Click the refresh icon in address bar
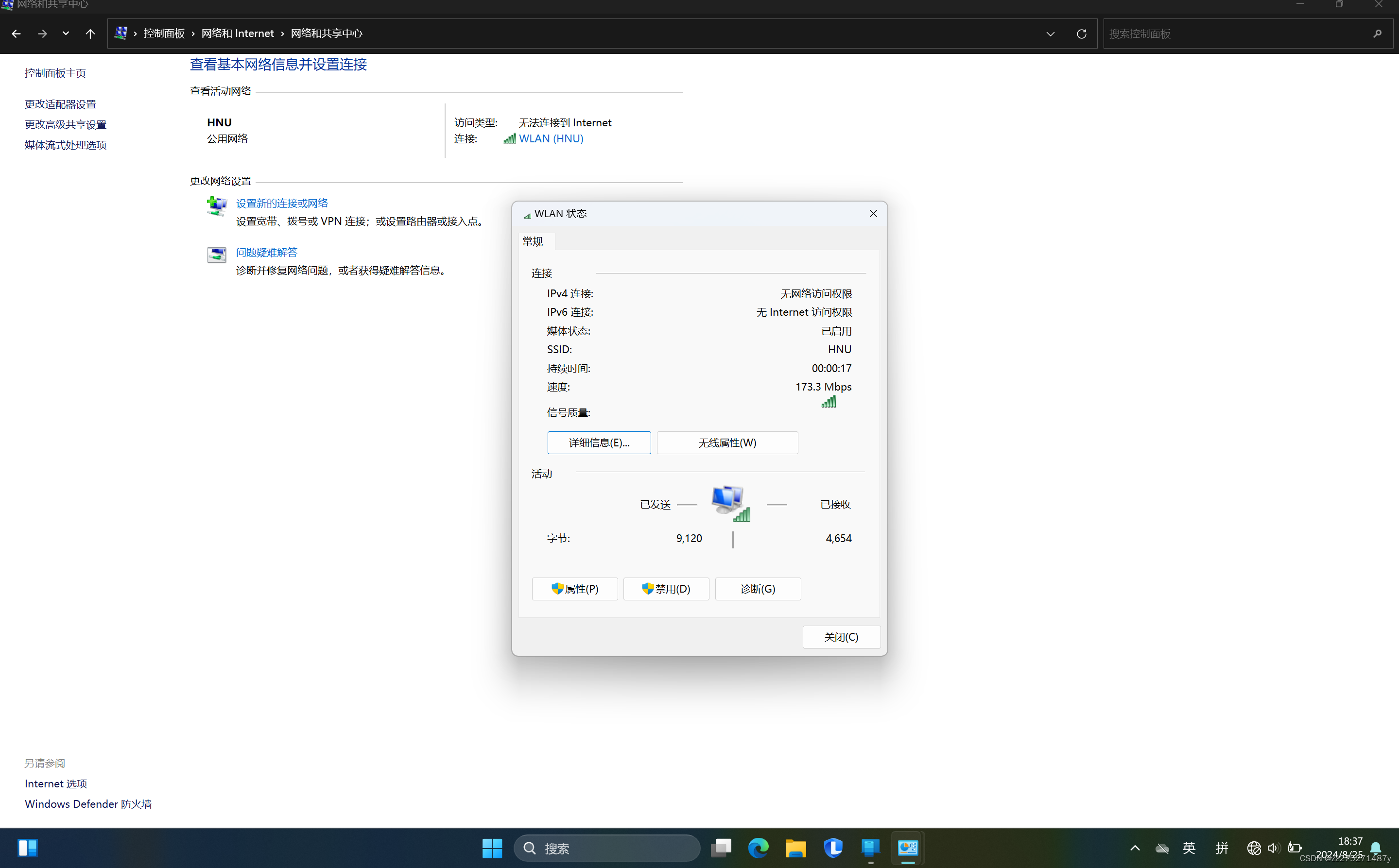This screenshot has height=868, width=1399. pos(1081,34)
